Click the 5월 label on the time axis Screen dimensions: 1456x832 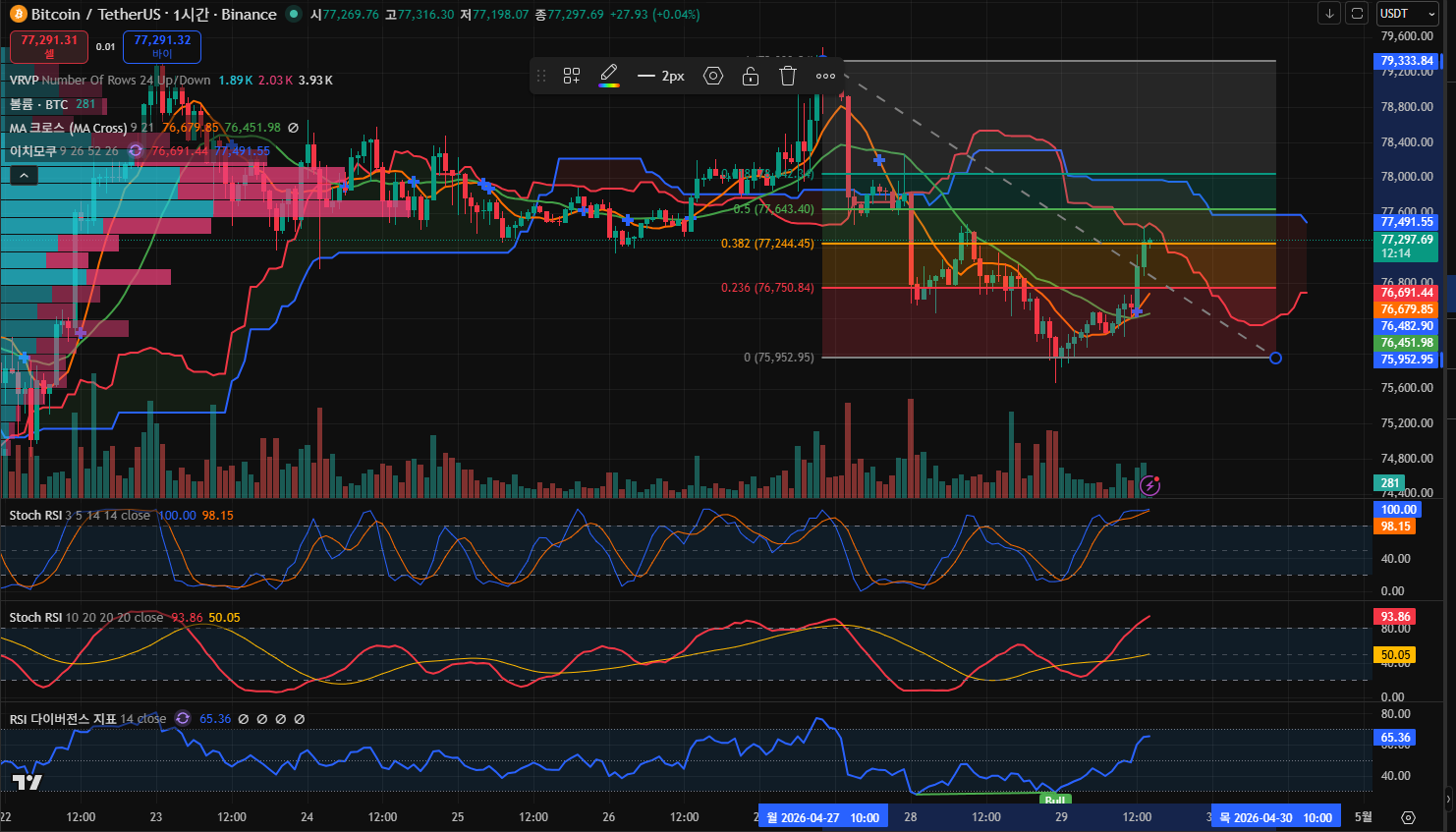pos(1364,817)
